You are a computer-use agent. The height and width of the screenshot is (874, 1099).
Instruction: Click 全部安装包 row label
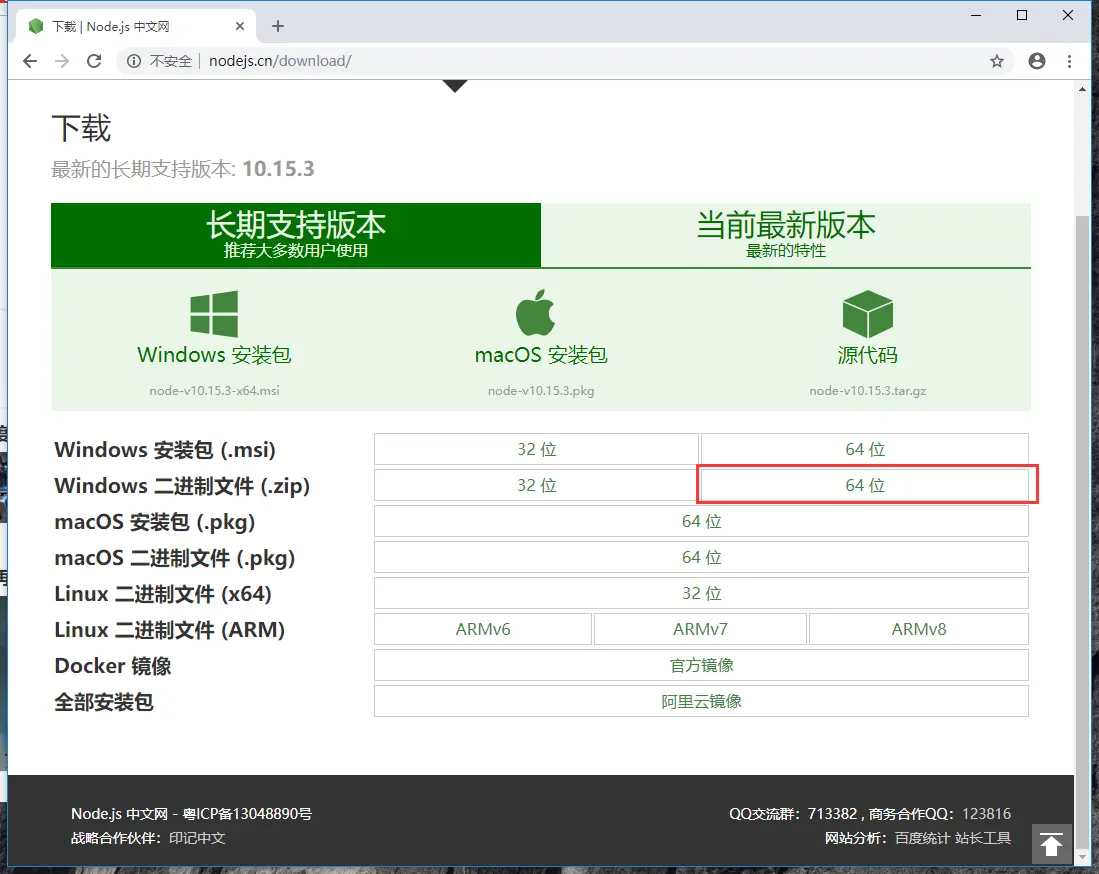(104, 702)
